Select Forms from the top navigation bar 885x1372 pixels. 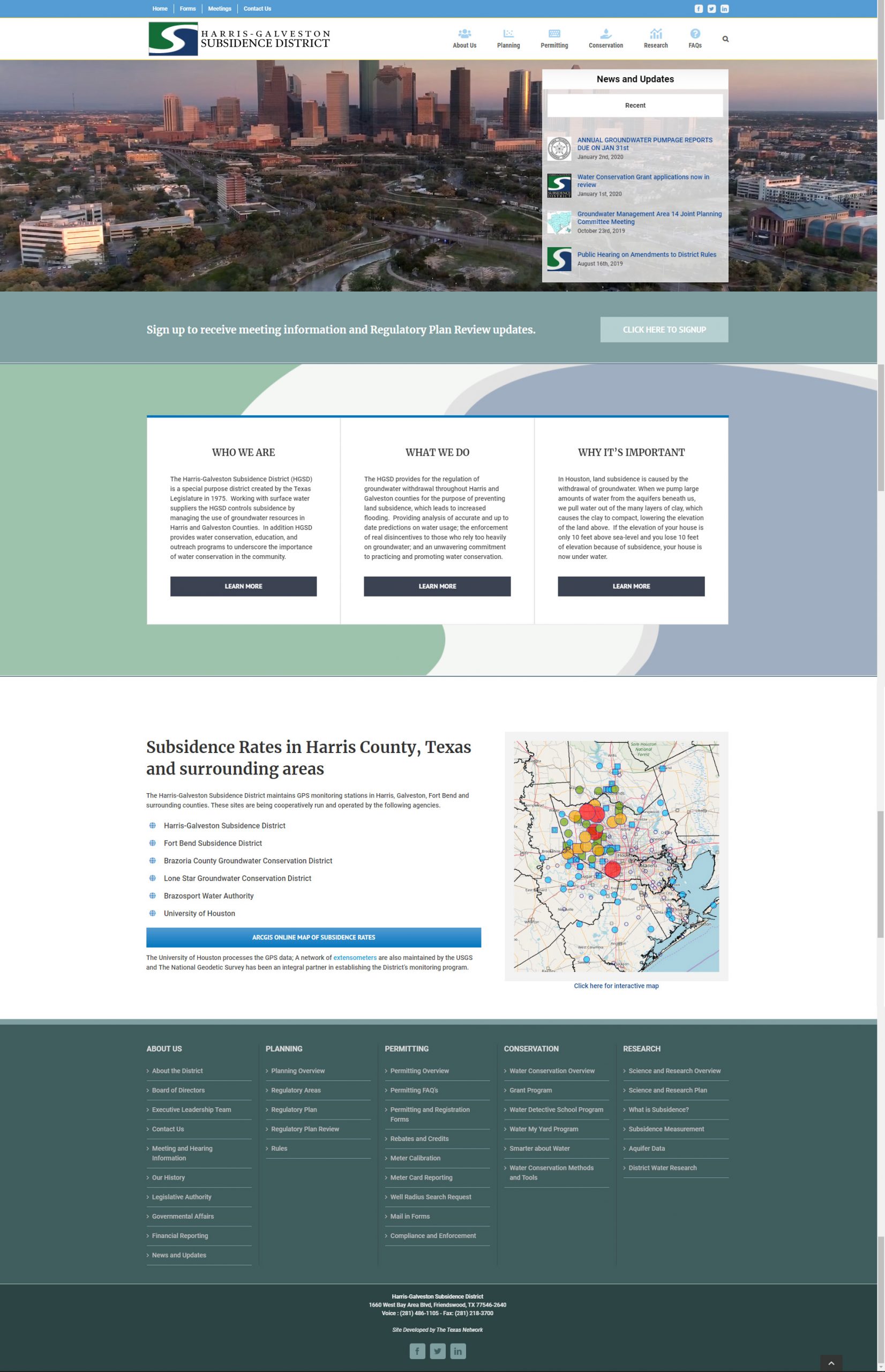pyautogui.click(x=187, y=8)
